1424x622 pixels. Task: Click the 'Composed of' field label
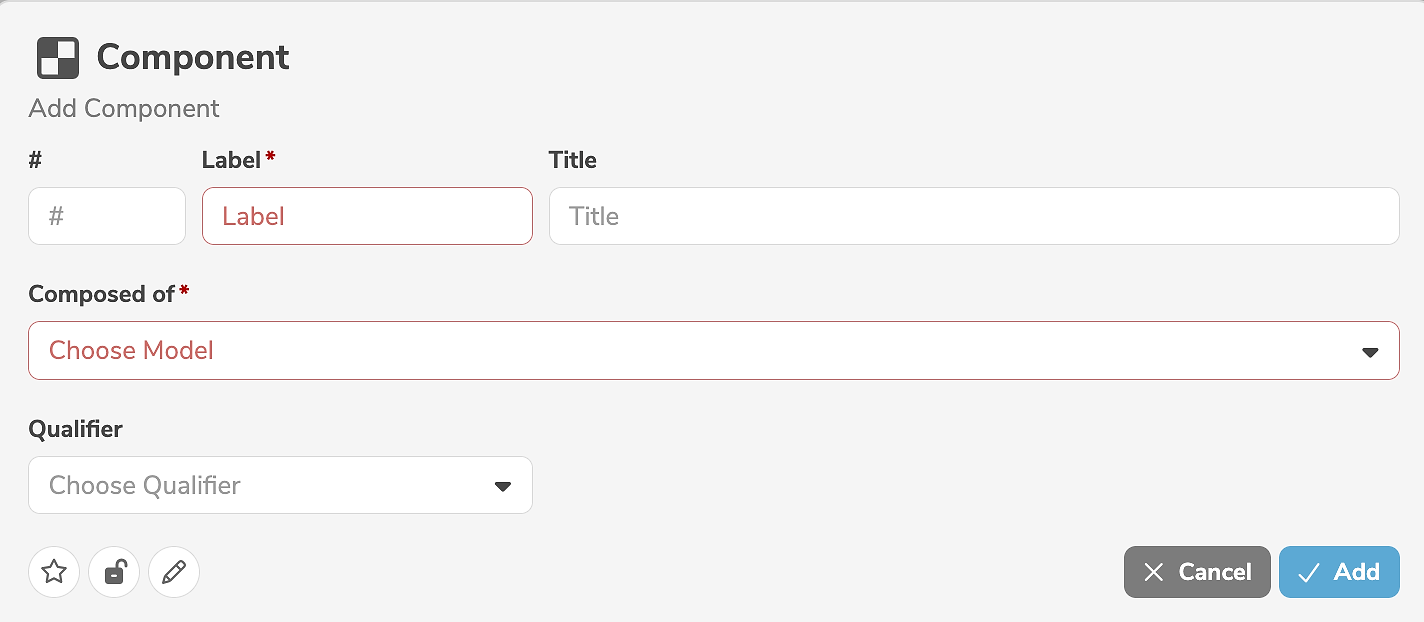point(102,294)
